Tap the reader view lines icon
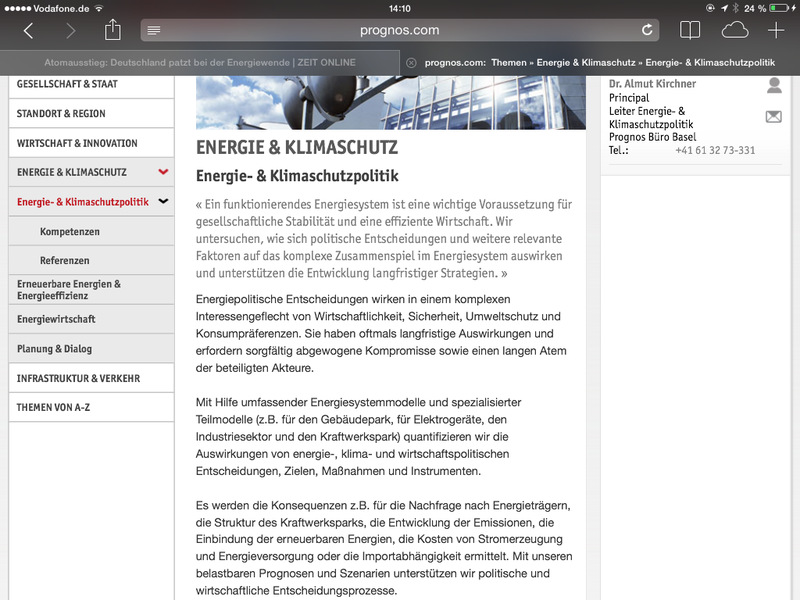800x600 pixels. pos(154,31)
